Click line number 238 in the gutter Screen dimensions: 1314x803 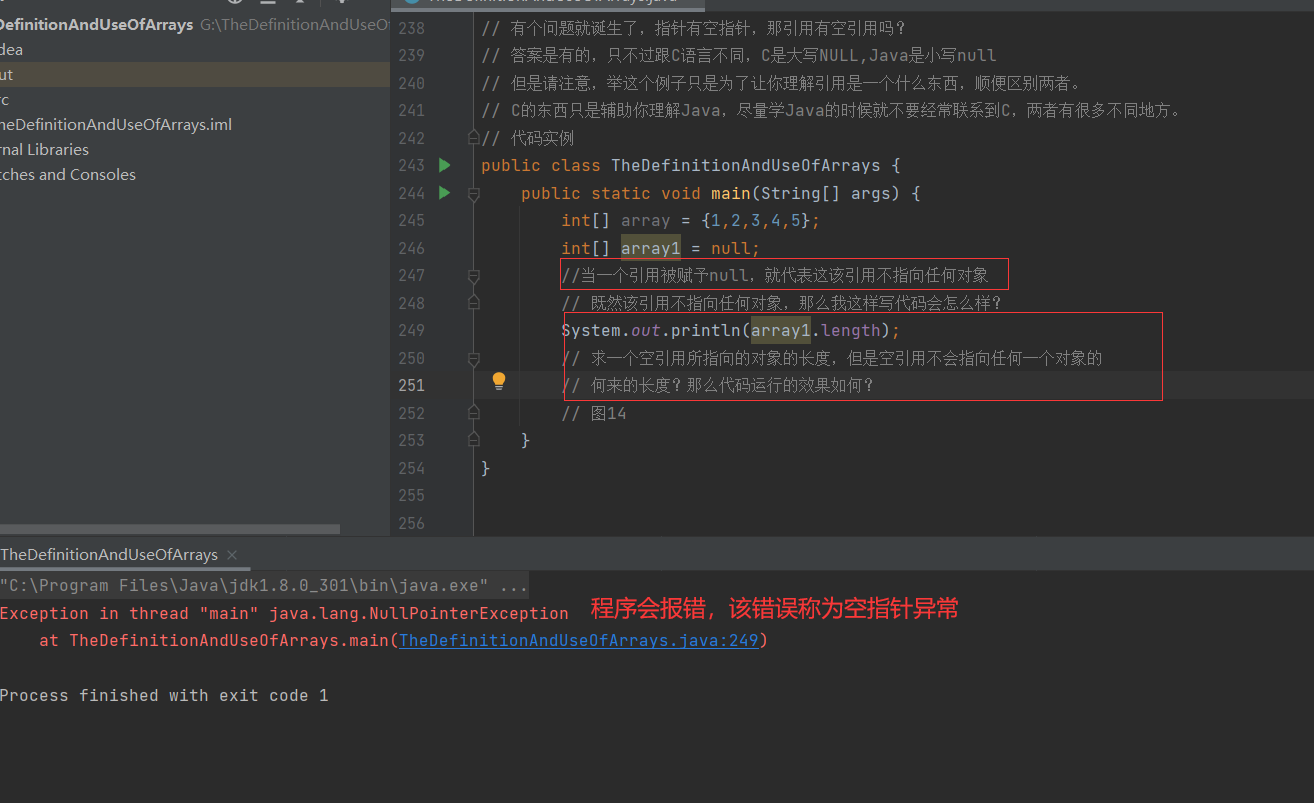(411, 28)
